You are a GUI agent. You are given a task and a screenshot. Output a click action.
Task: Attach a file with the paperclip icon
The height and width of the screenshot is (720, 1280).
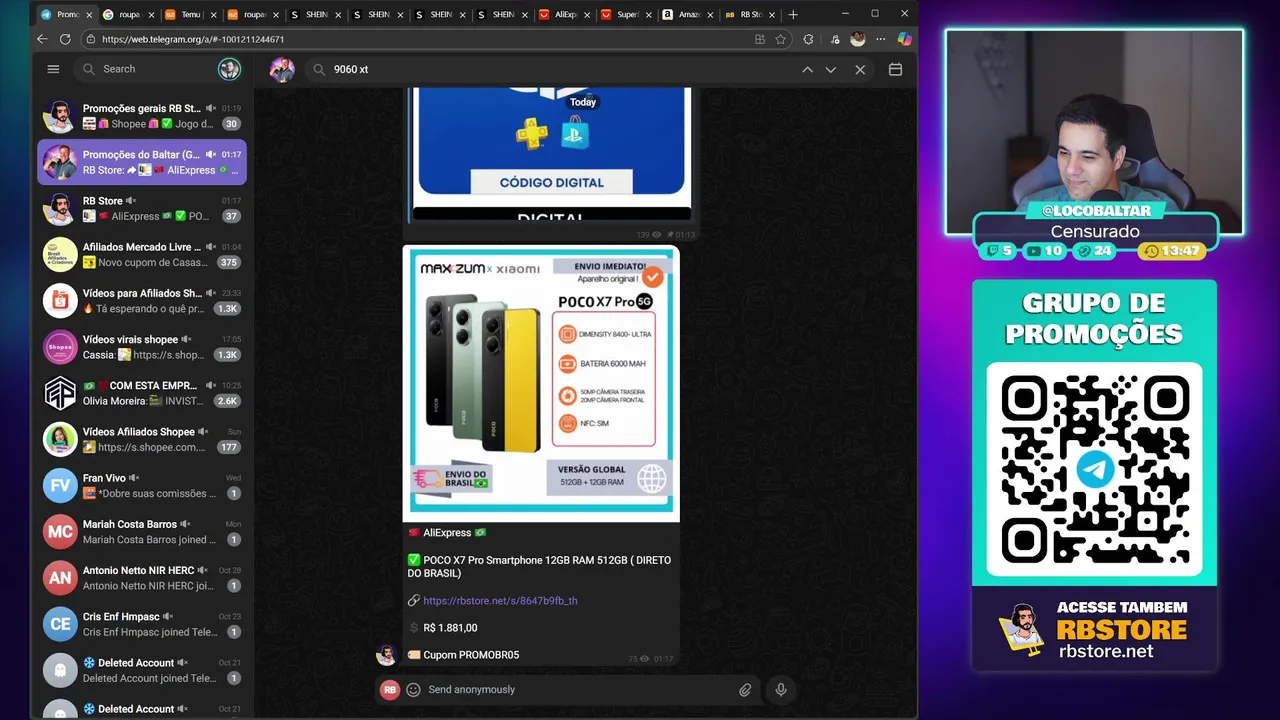coord(745,689)
